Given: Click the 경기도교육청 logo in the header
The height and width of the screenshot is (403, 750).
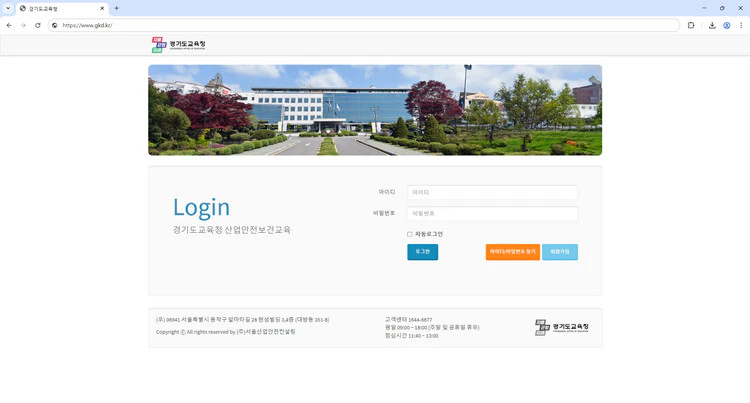Looking at the screenshot, I should 179,44.
